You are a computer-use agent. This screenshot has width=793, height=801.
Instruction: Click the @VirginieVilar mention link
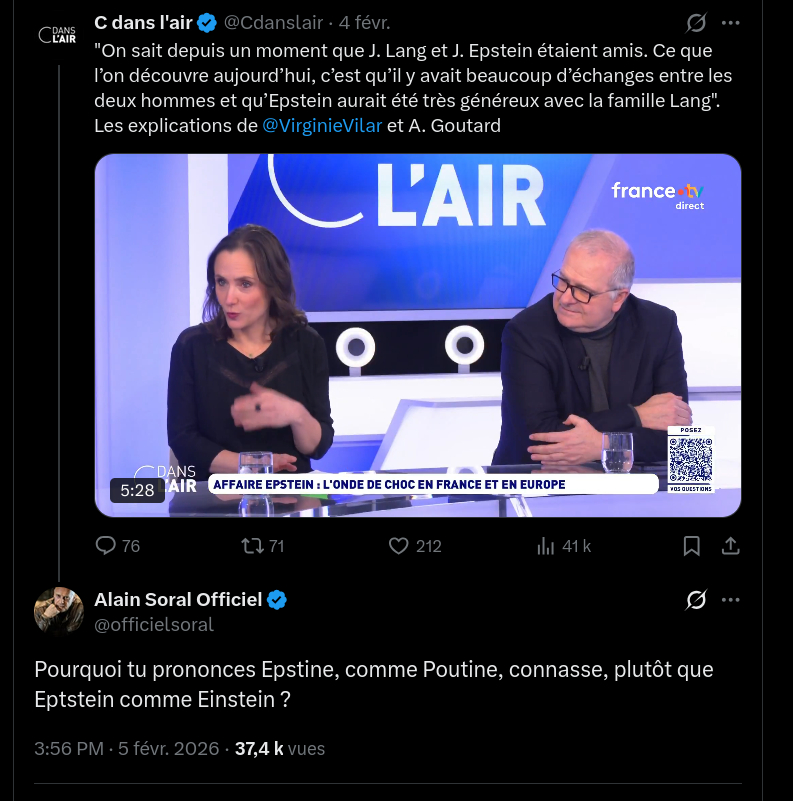point(322,126)
